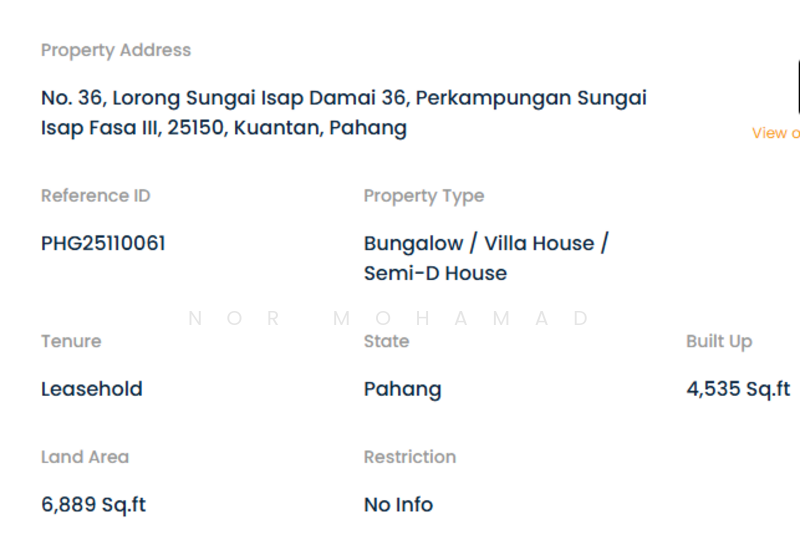This screenshot has height=555, width=800.
Task: Click the orange "View o..." link
Action: [x=776, y=133]
